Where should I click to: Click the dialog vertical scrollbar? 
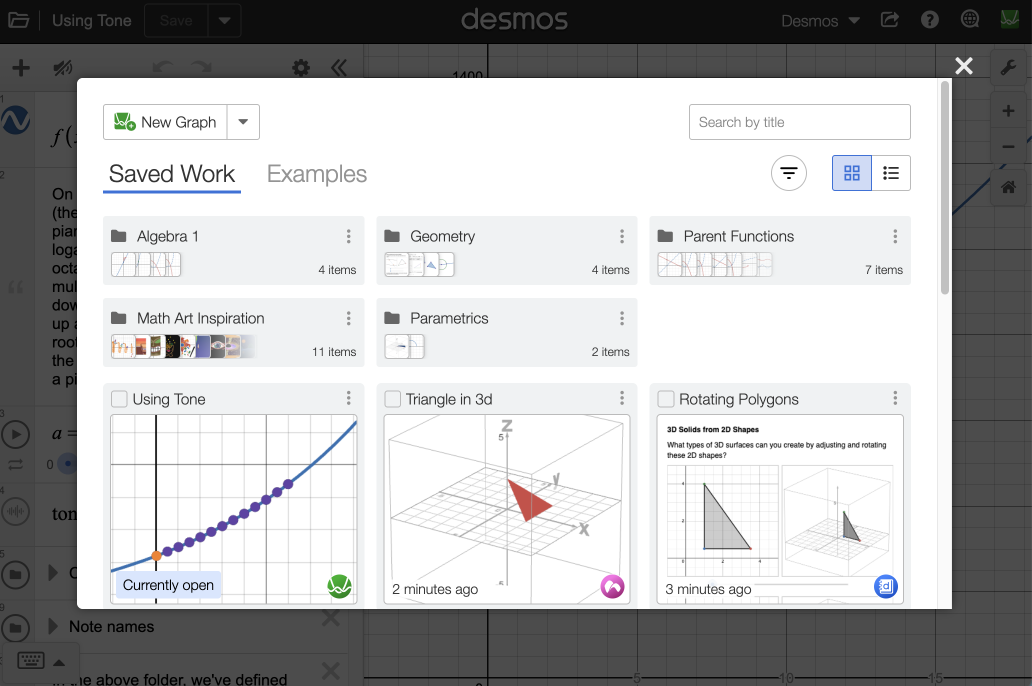945,188
